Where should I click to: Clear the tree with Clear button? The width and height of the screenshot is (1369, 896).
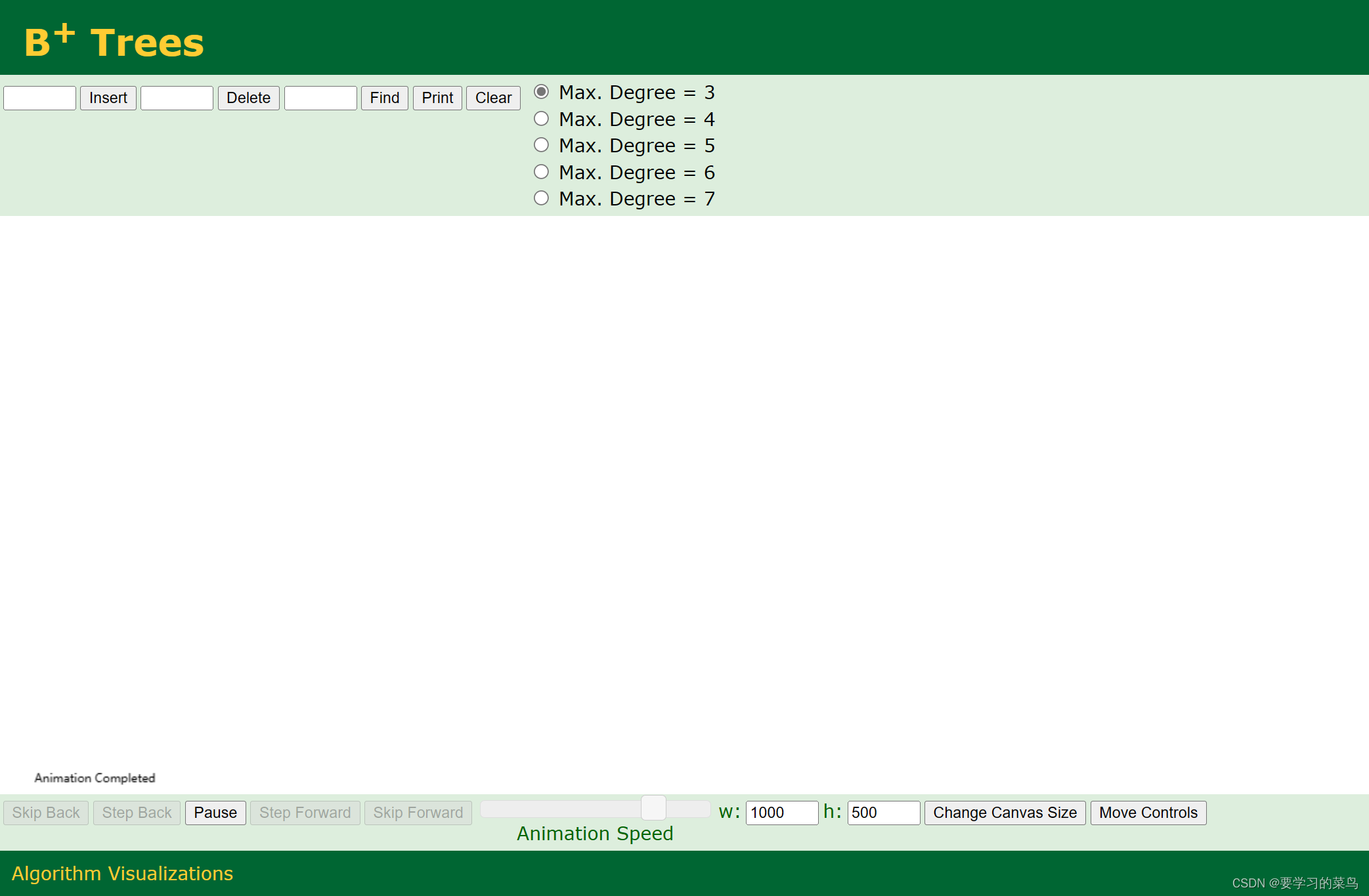click(493, 98)
